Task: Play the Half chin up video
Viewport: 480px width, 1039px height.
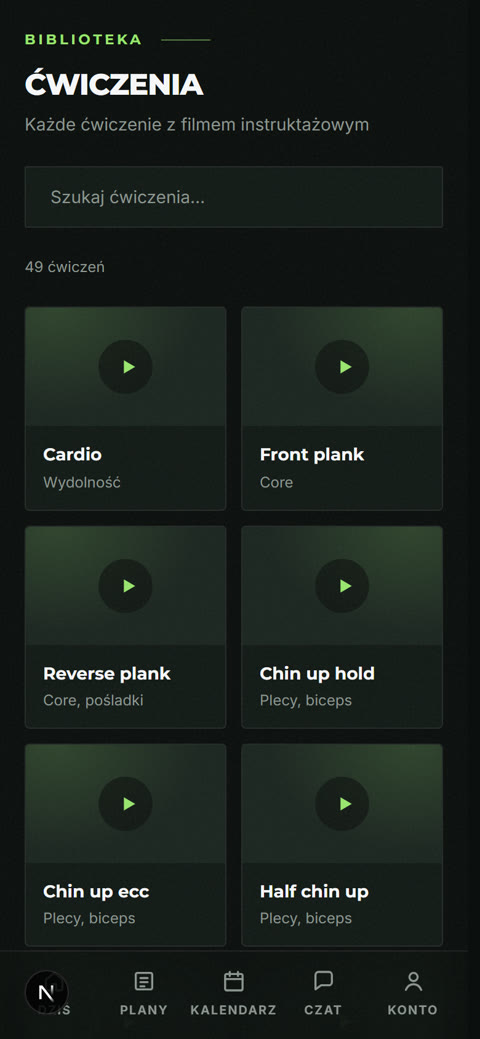Action: 342,804
